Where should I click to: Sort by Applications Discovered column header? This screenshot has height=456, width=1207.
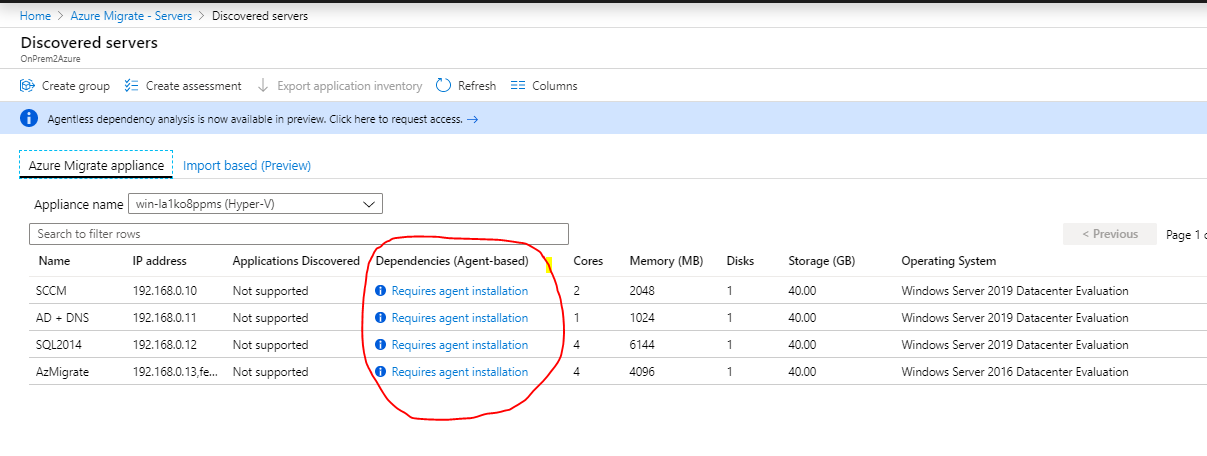(296, 261)
